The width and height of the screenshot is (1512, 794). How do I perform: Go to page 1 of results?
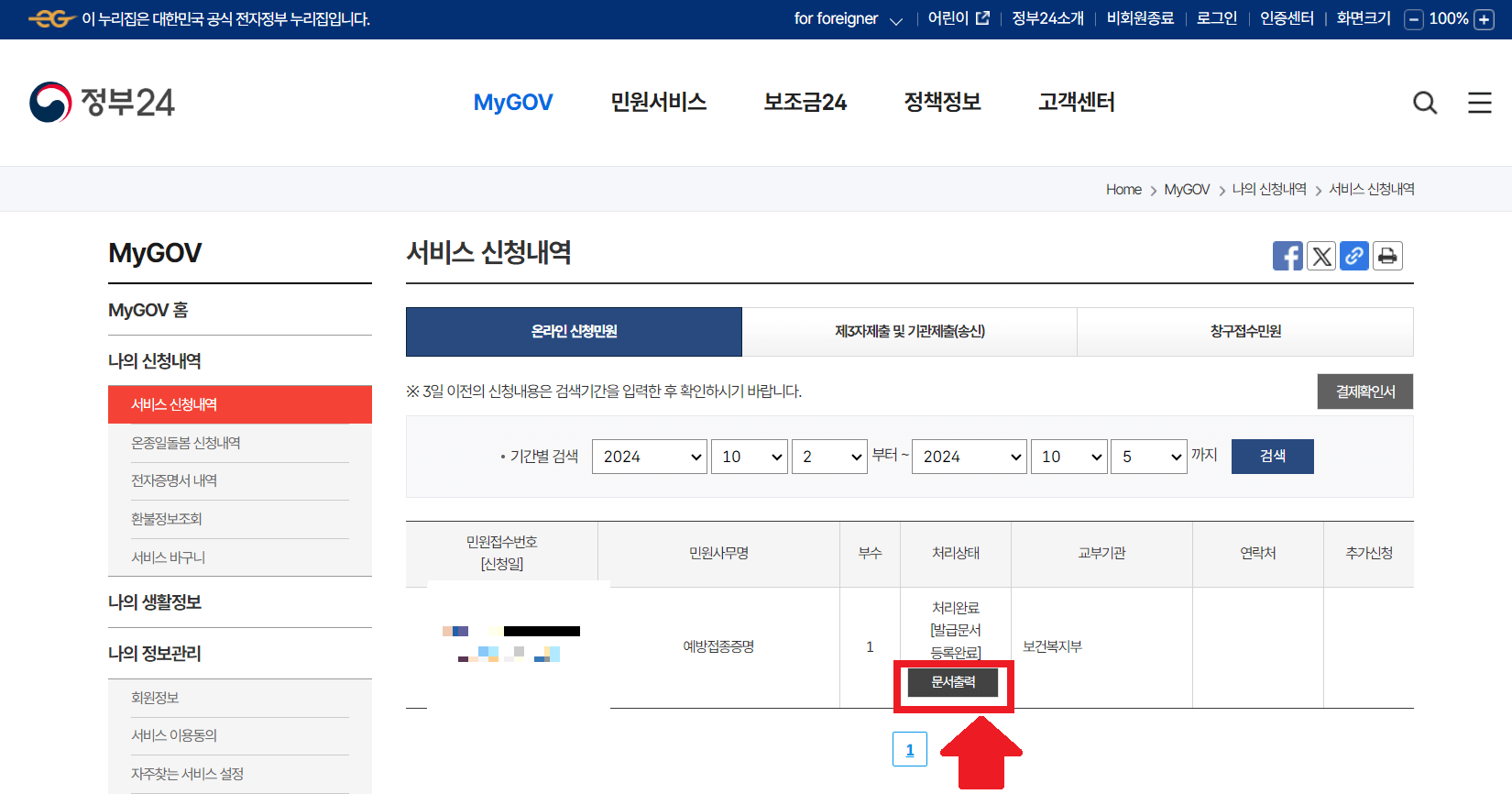tap(910, 749)
